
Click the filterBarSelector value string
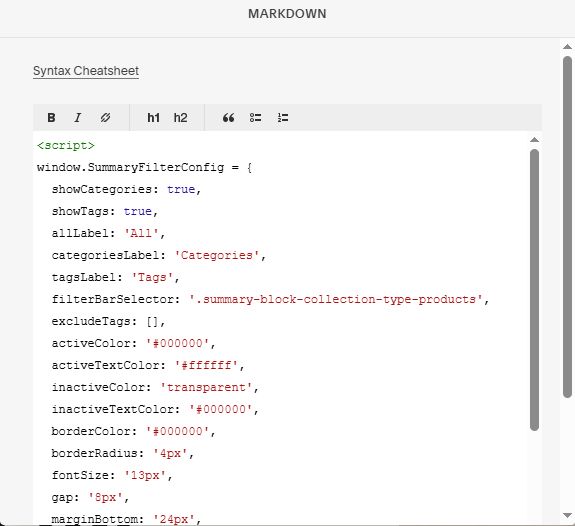336,299
